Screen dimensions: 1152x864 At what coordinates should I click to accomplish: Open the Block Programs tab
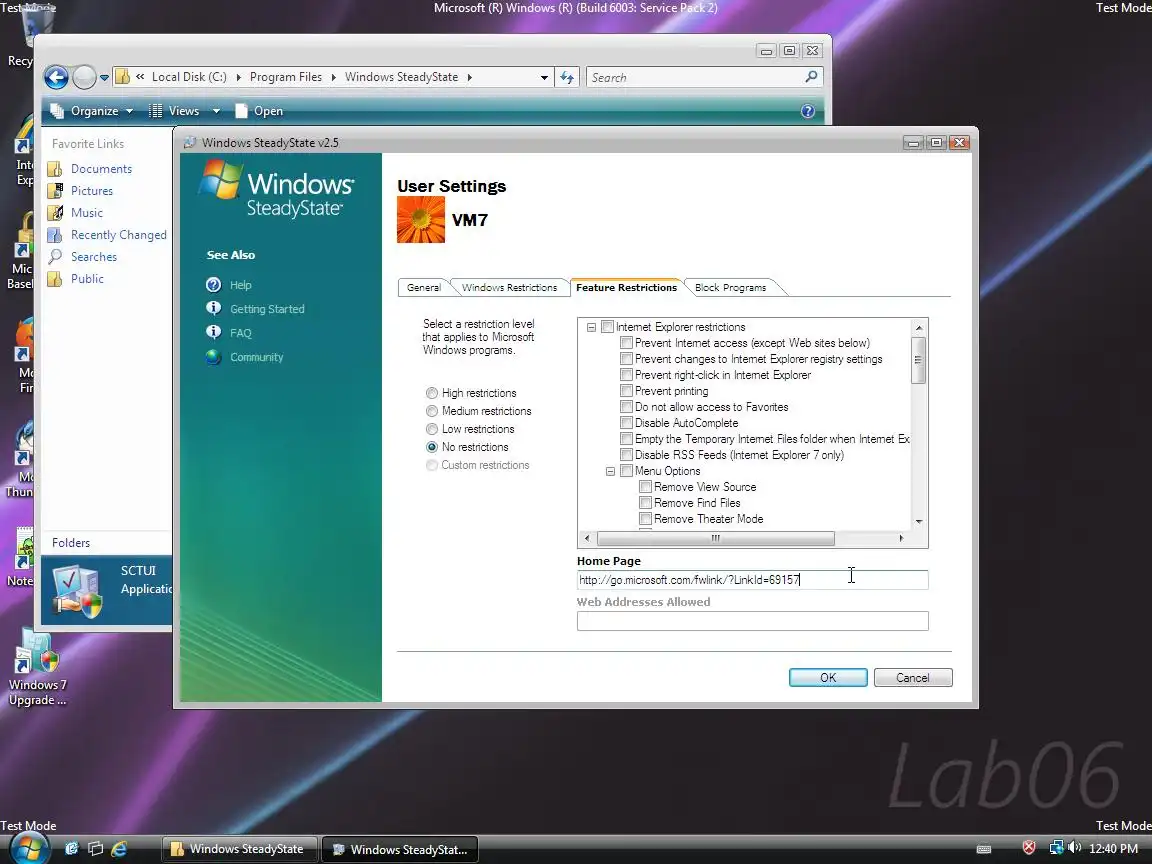coord(730,288)
